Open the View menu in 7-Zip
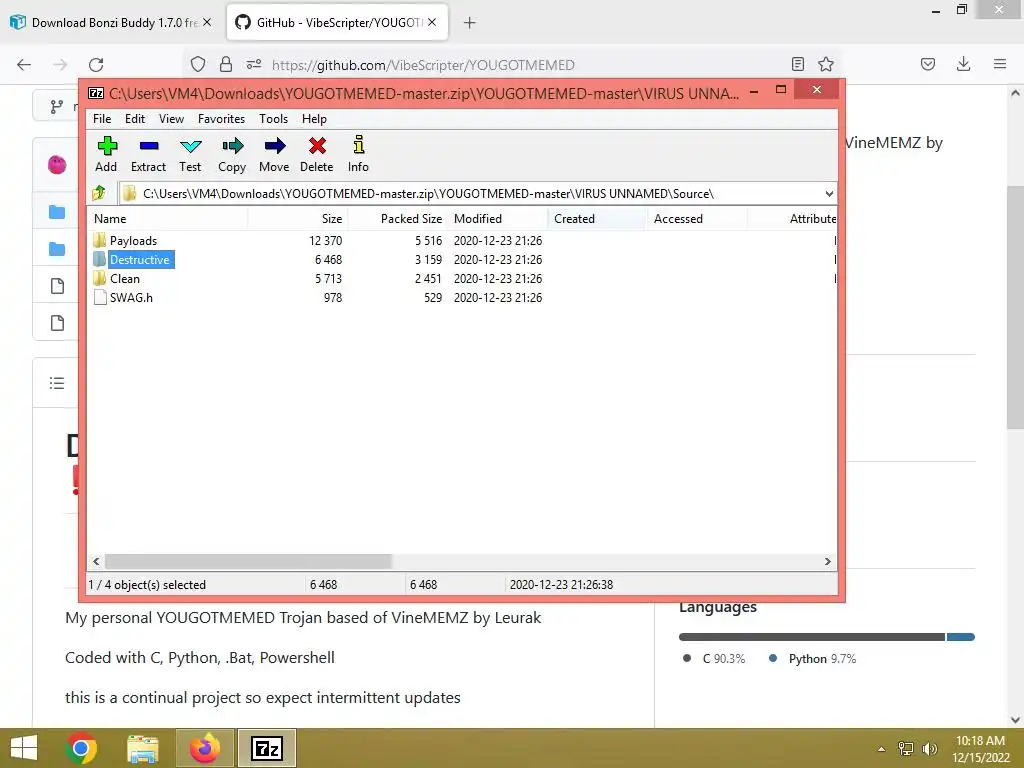Image resolution: width=1024 pixels, height=768 pixels. [172, 119]
